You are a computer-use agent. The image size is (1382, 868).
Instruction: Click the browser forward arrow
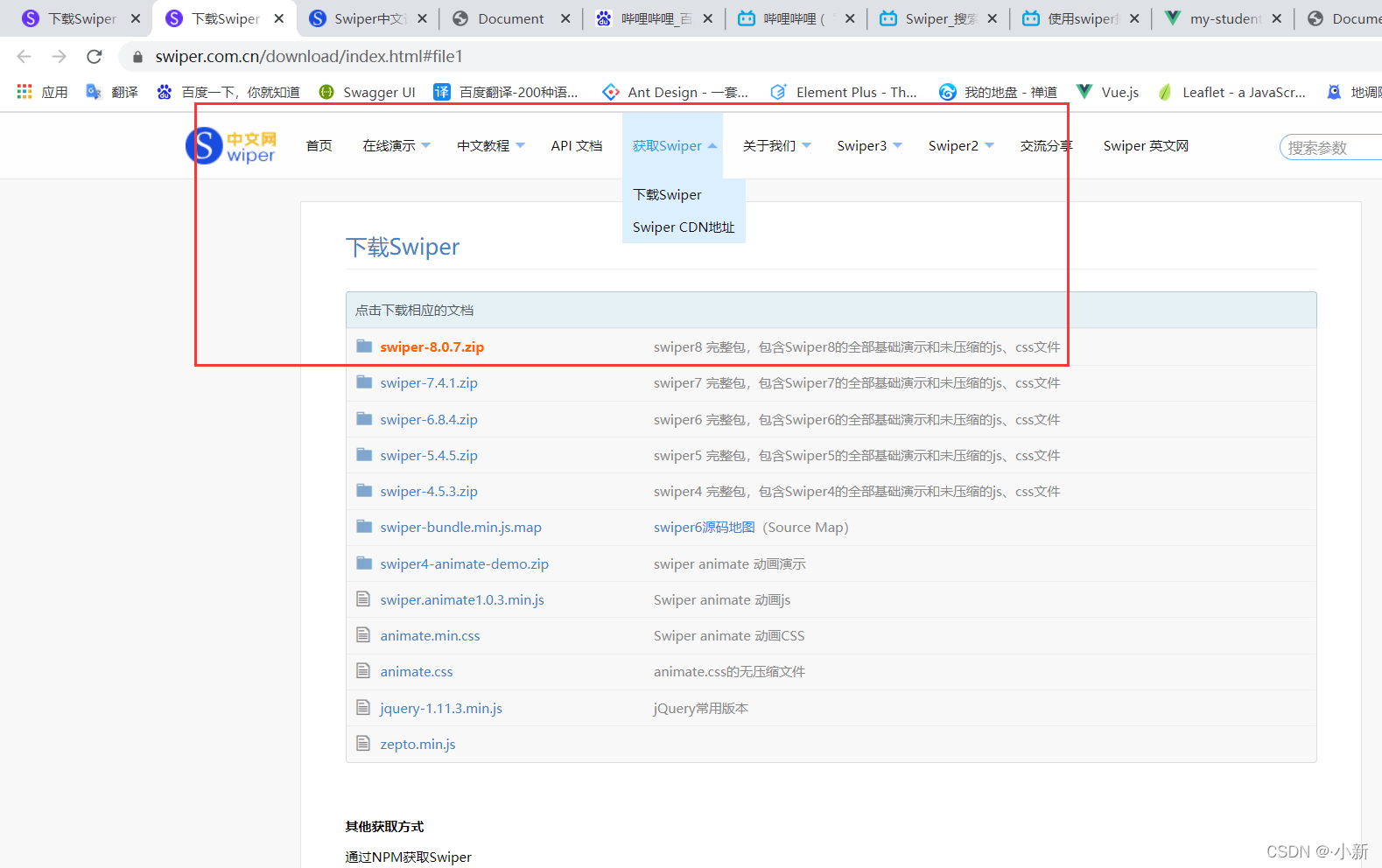point(59,56)
